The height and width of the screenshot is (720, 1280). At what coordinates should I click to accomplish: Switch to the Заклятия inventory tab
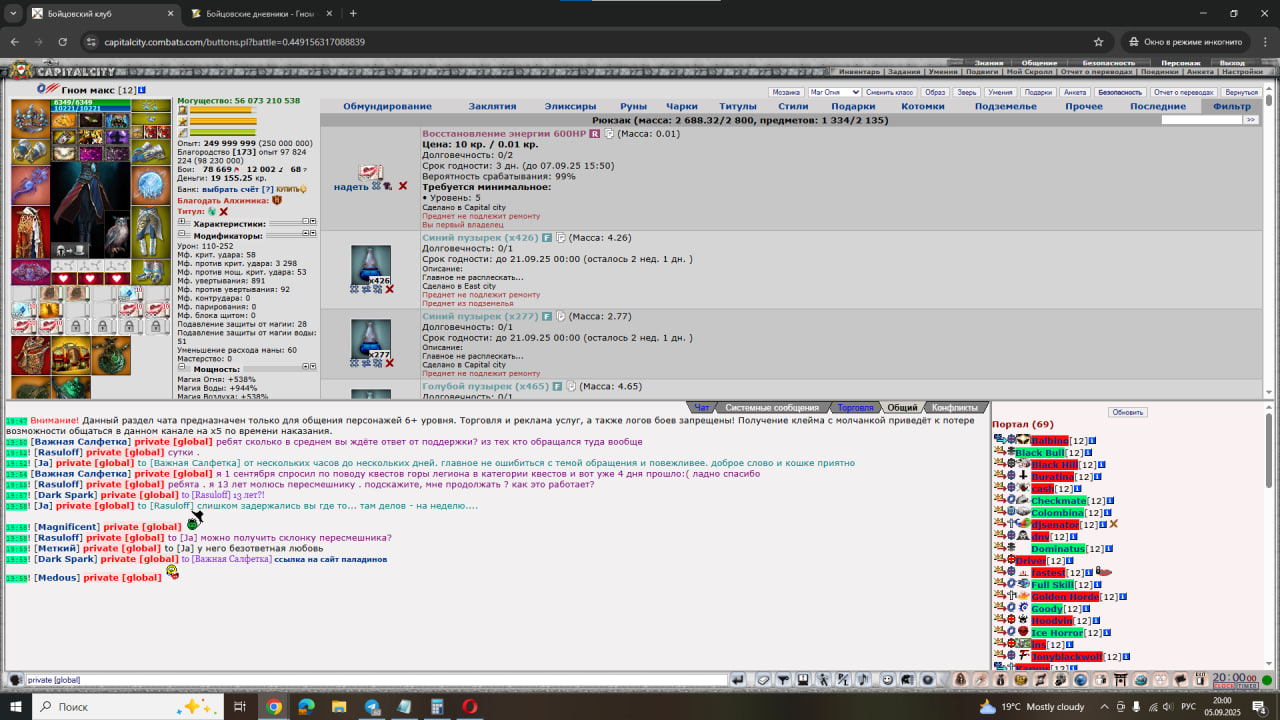492,106
